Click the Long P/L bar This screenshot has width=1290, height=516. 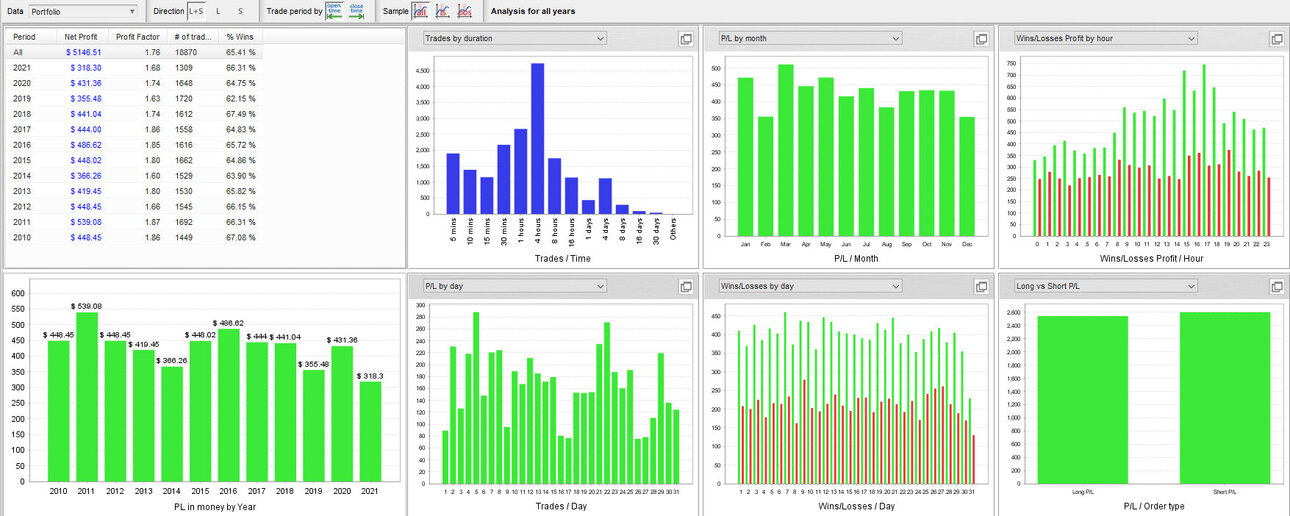tap(1083, 400)
